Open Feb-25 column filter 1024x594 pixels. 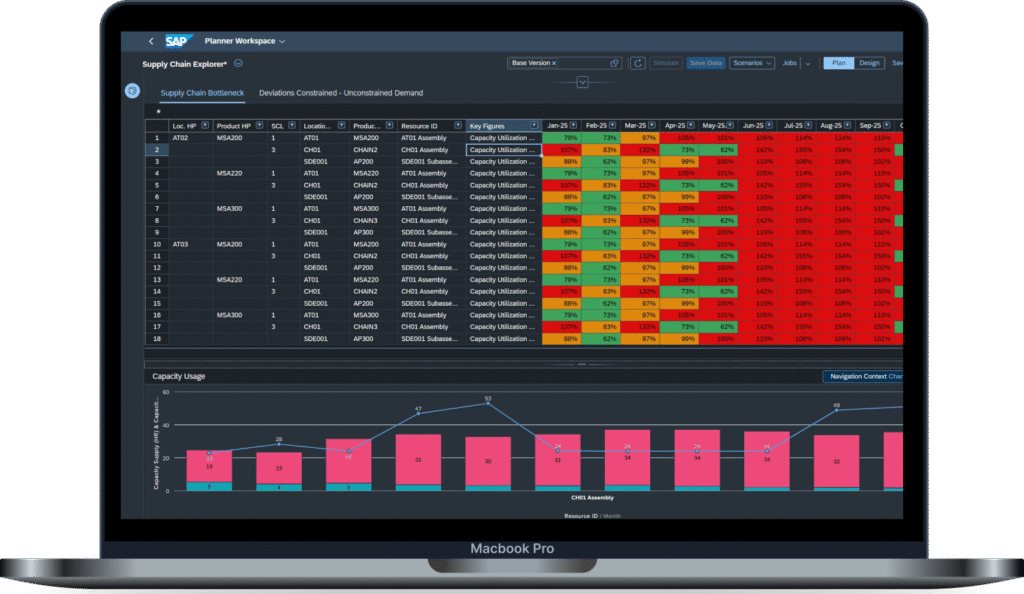pos(613,125)
